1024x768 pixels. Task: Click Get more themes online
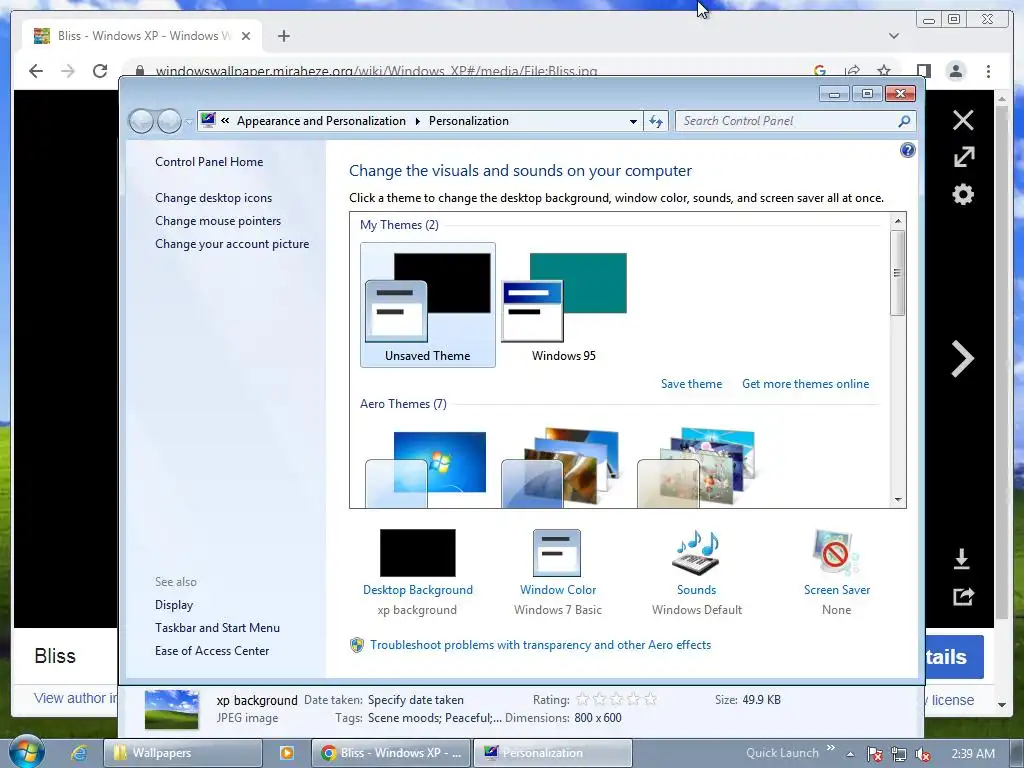(805, 384)
